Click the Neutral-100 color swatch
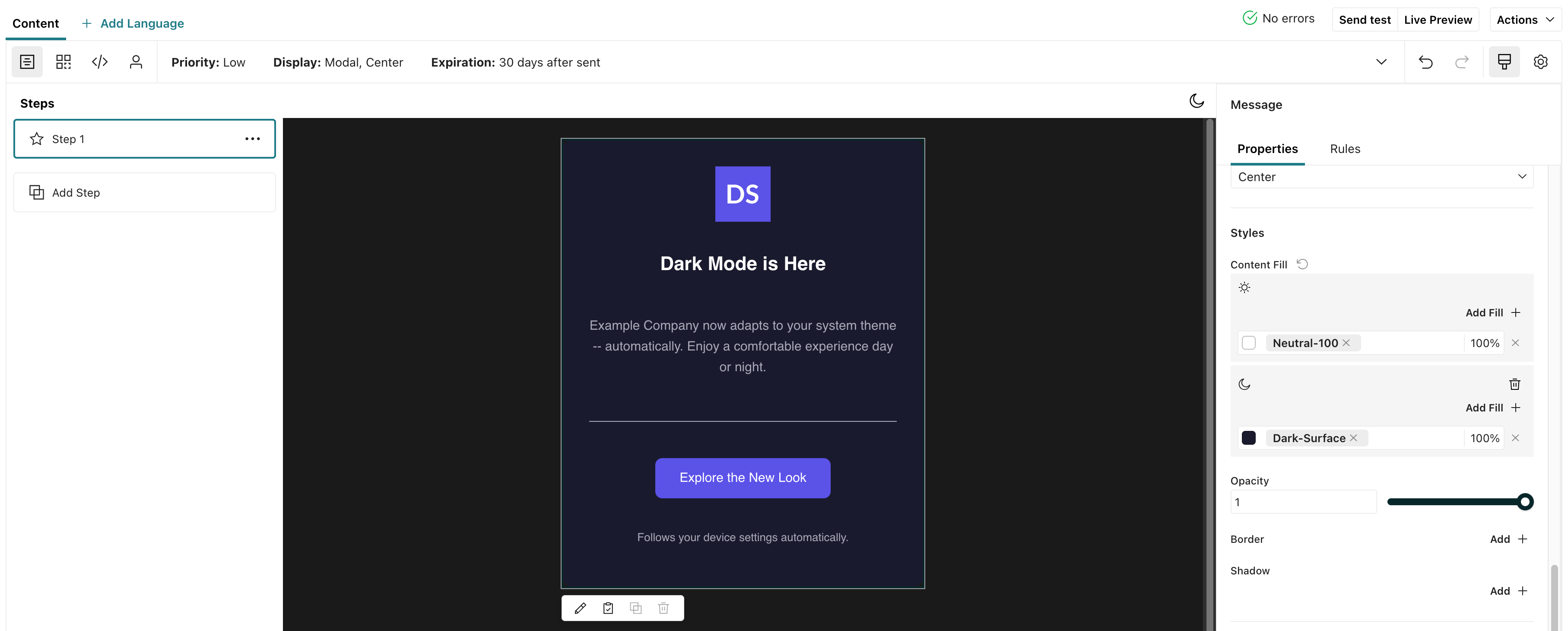Image resolution: width=1568 pixels, height=631 pixels. pyautogui.click(x=1248, y=343)
